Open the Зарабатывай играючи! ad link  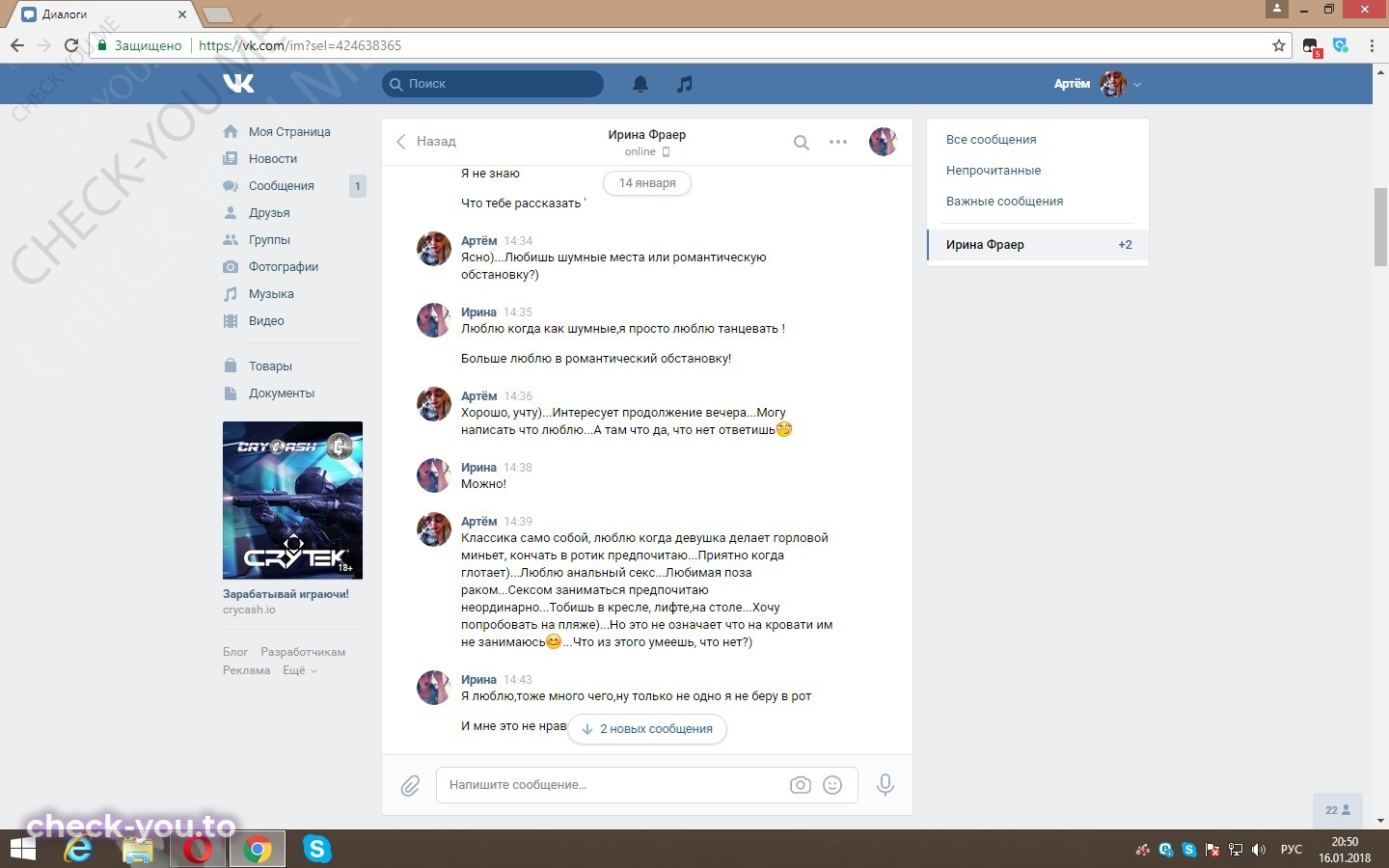point(286,594)
